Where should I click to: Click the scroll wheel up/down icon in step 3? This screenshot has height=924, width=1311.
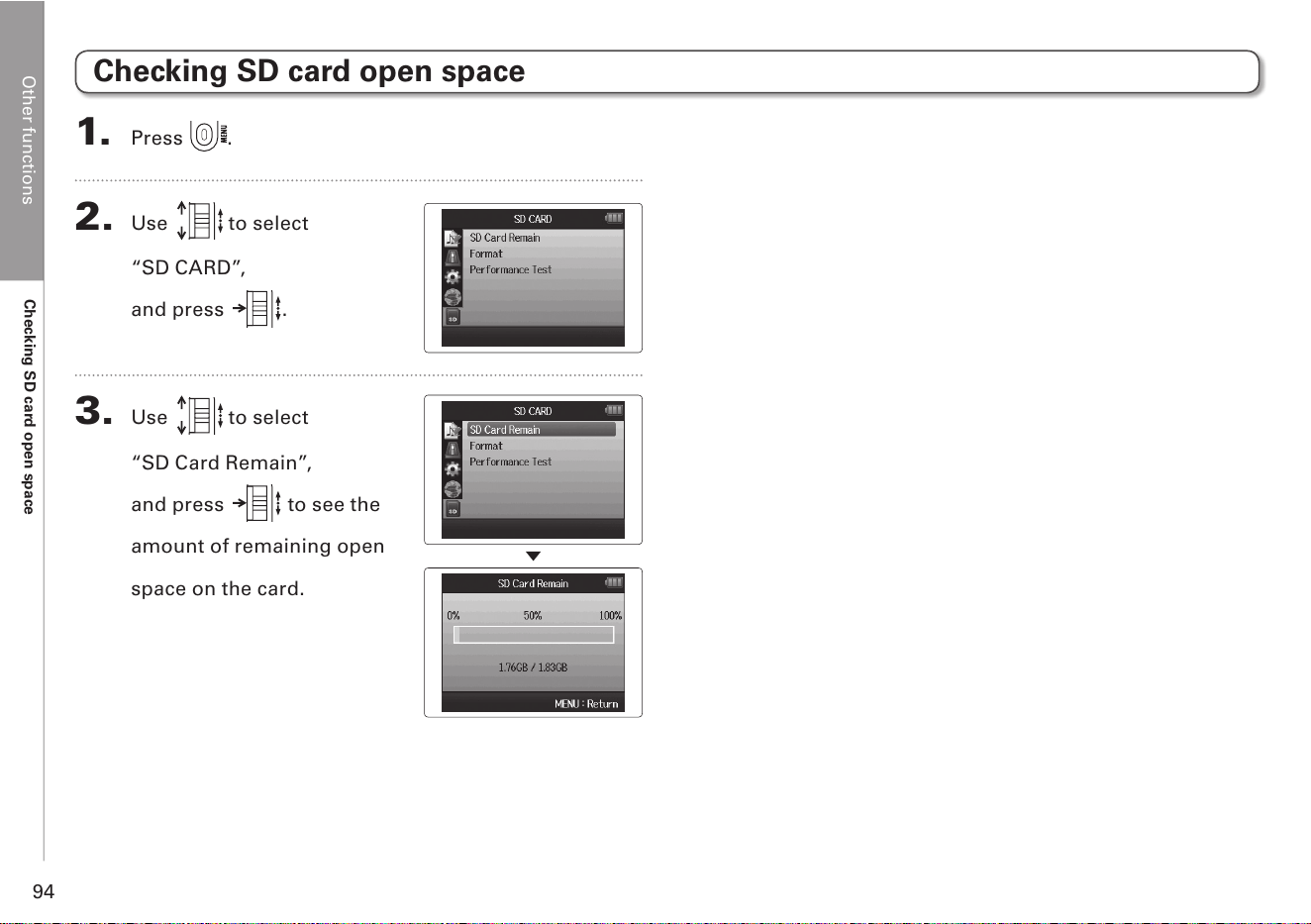200,416
